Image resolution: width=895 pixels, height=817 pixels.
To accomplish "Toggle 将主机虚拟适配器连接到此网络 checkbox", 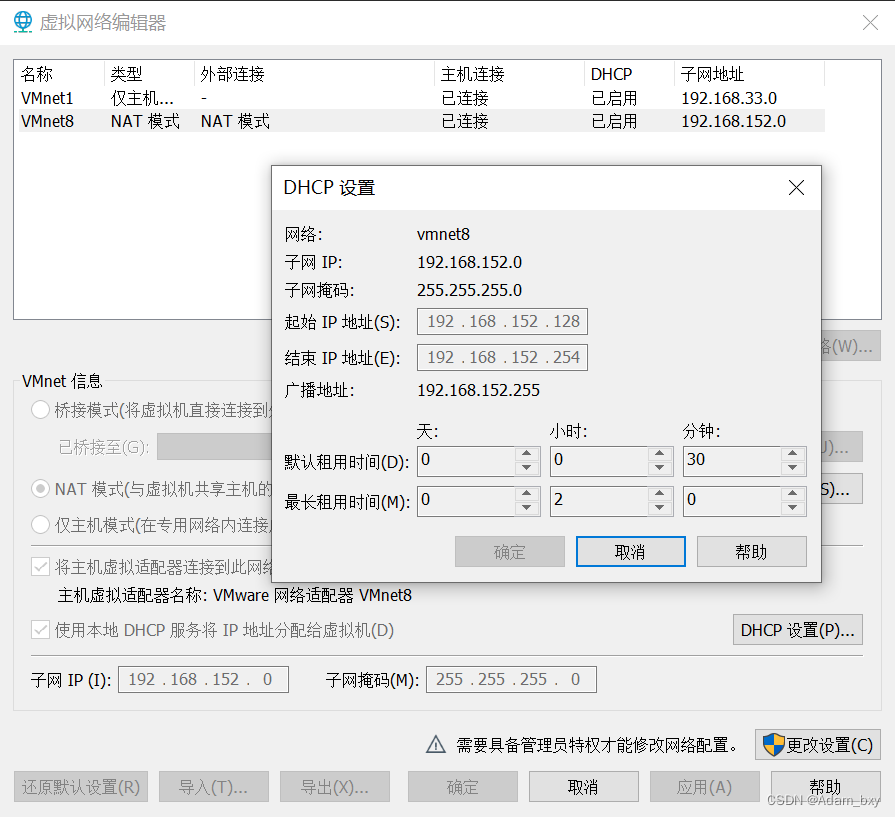I will [41, 567].
